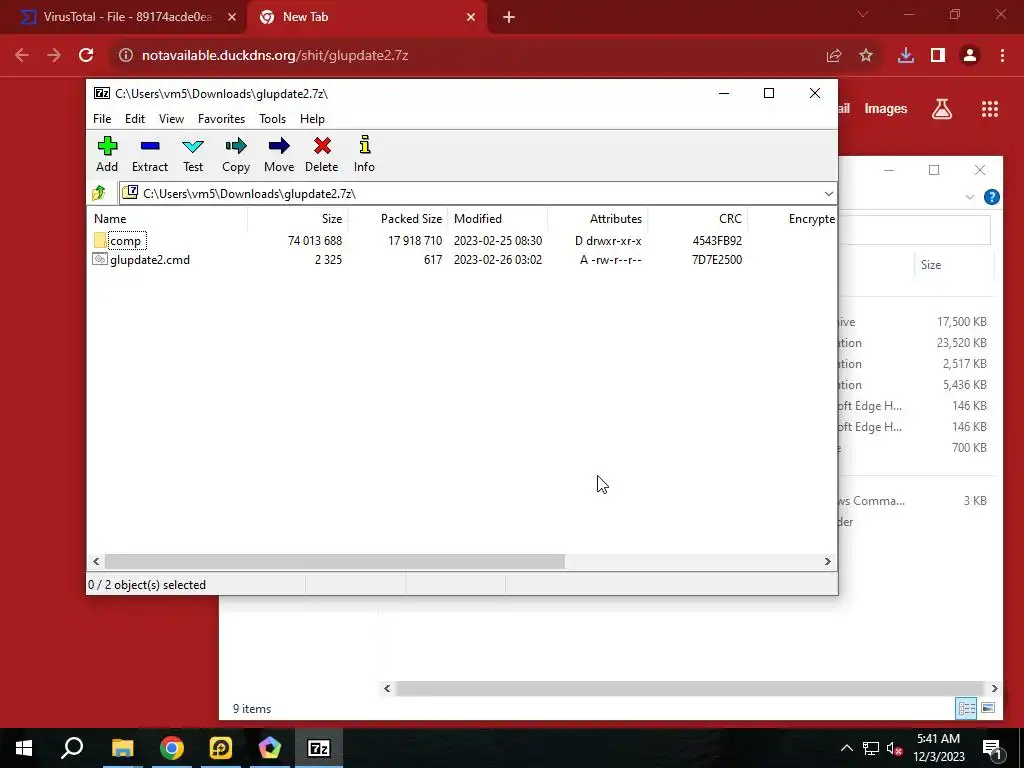
Task: Close the VirusTotal tab
Action: coord(232,18)
